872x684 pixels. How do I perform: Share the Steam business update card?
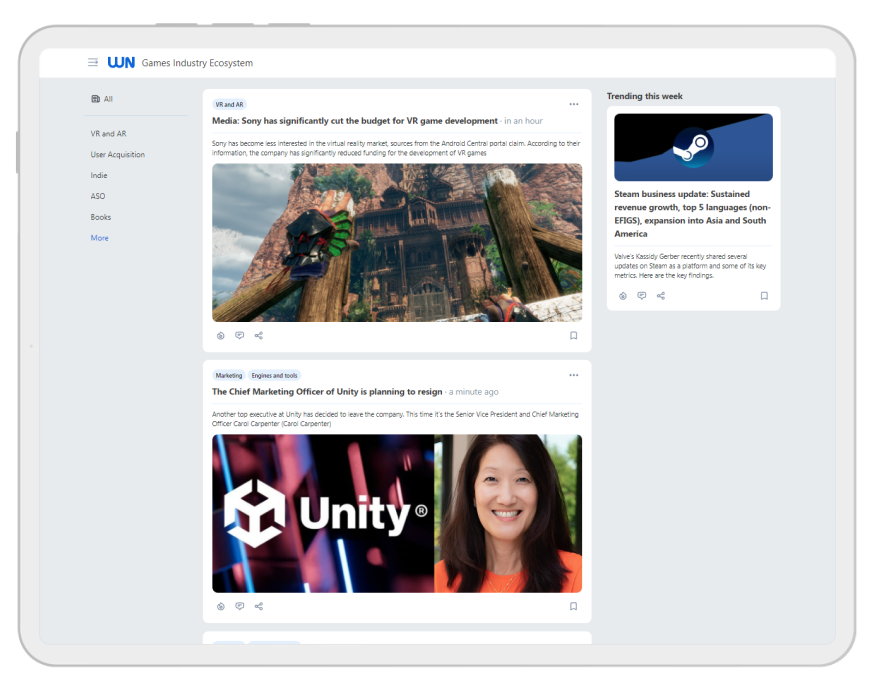coord(661,296)
